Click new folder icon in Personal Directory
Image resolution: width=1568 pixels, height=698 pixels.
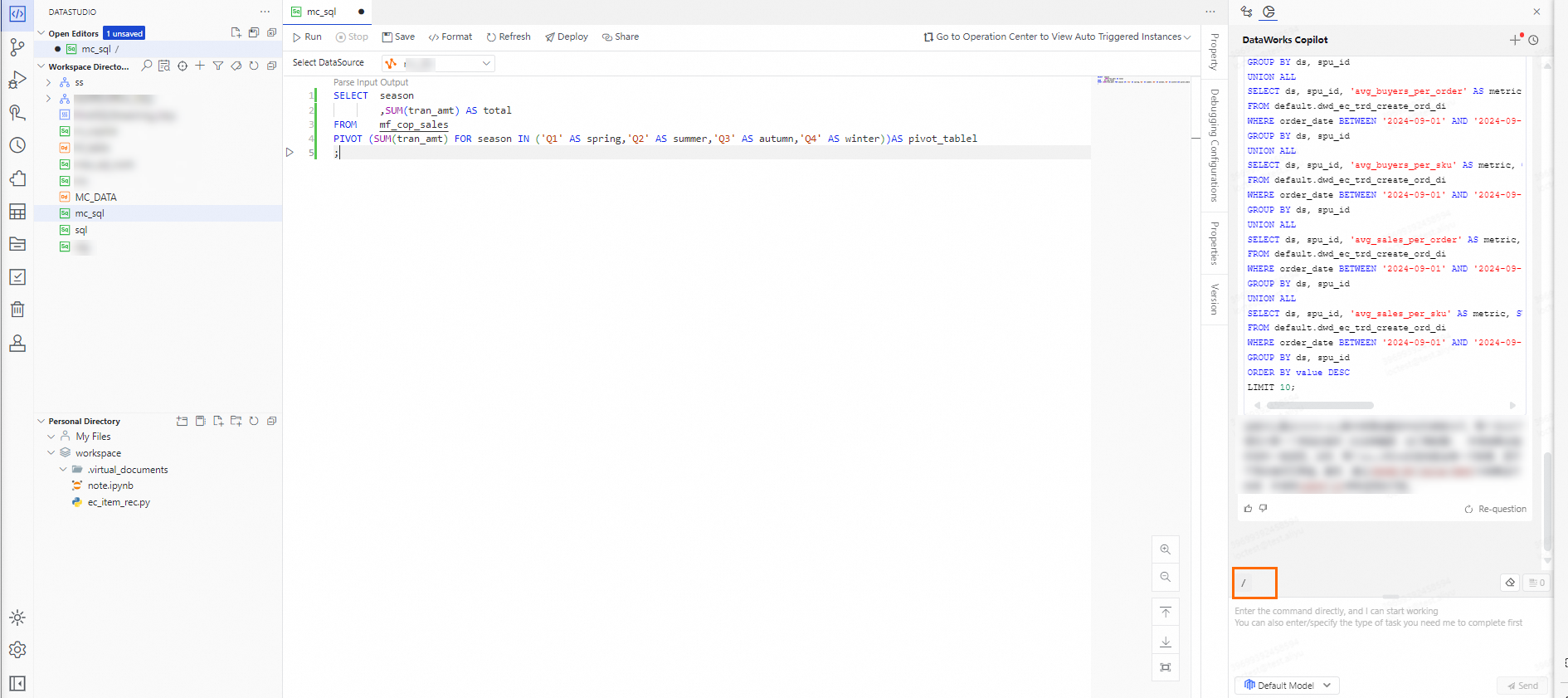236,421
